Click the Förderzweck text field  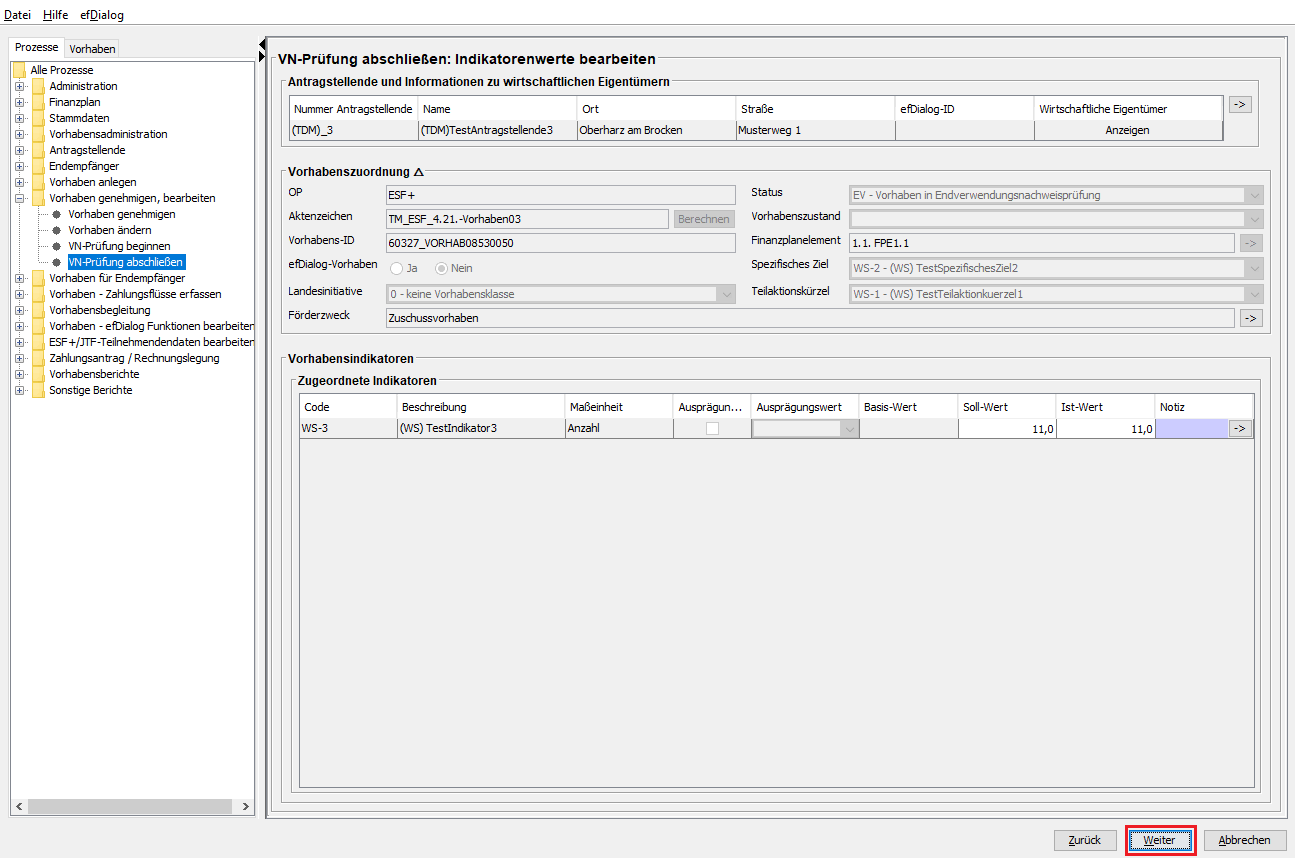(x=810, y=318)
